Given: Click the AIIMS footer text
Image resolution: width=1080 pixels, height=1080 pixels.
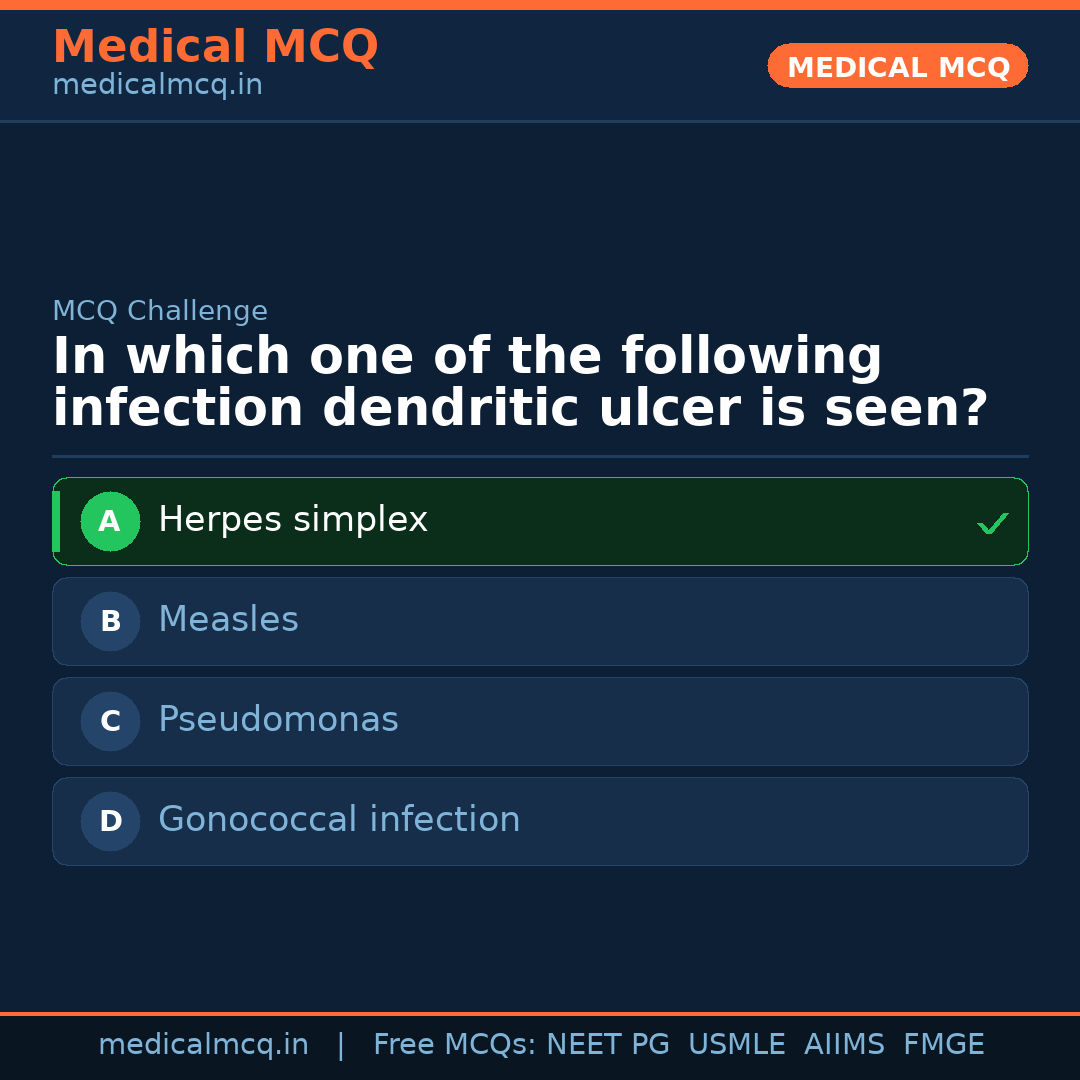Looking at the screenshot, I should click(x=844, y=1045).
